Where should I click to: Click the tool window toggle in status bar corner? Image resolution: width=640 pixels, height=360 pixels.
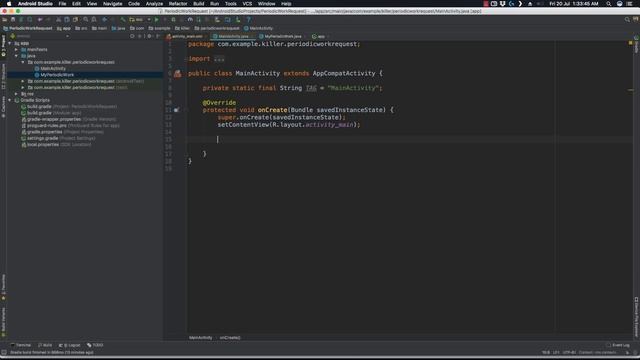[x=4, y=353]
